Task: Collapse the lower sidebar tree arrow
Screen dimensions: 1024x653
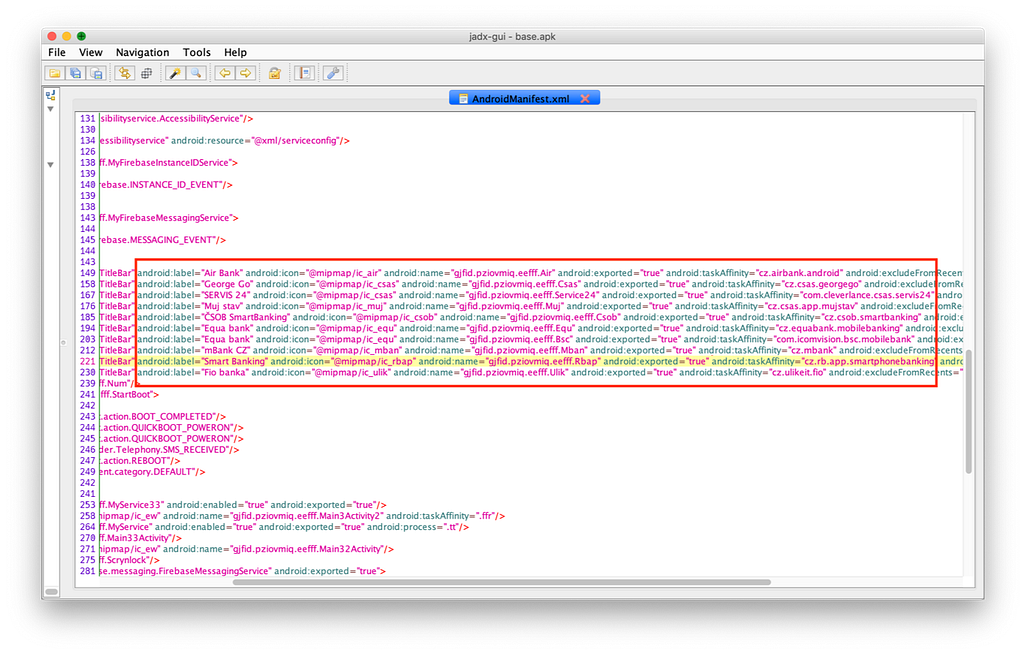Action: pos(50,165)
